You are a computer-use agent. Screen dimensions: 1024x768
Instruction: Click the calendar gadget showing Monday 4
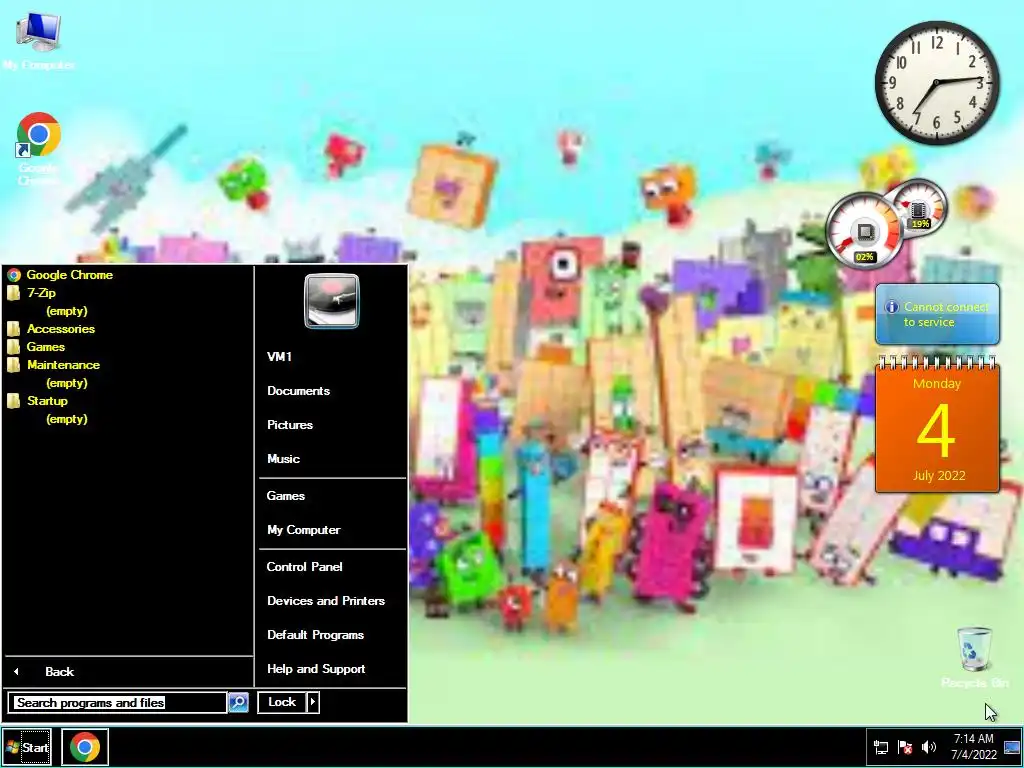point(937,424)
